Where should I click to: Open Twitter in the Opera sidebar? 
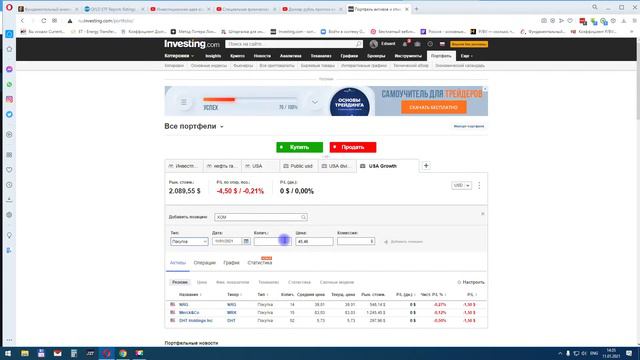9,114
